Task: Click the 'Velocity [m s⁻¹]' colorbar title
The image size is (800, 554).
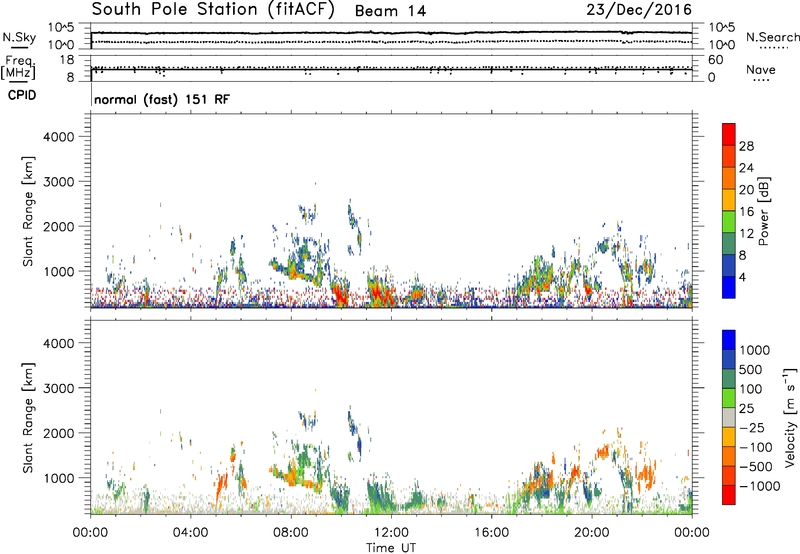Action: [789, 417]
